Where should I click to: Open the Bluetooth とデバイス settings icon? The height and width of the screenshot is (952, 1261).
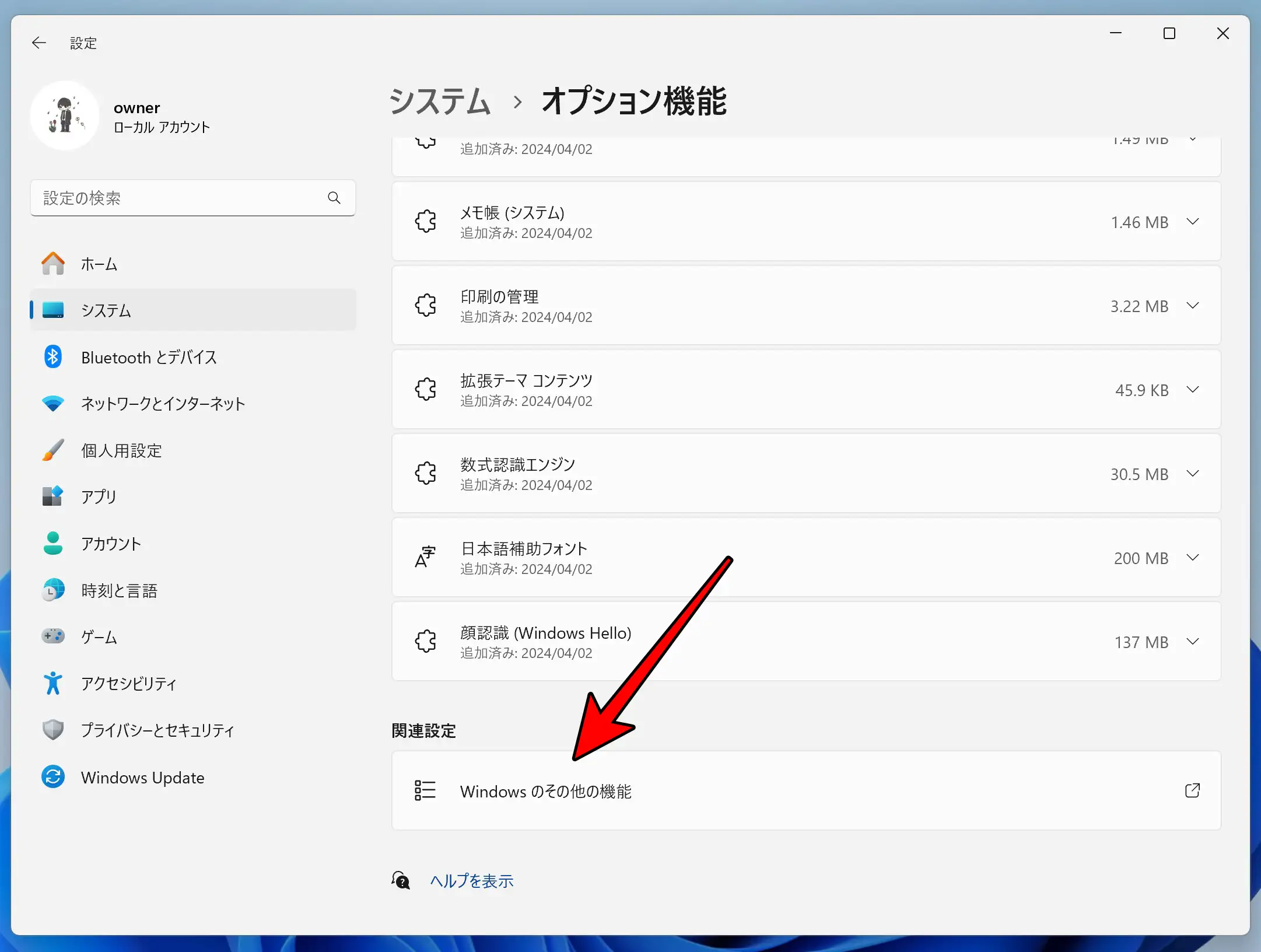click(x=53, y=357)
